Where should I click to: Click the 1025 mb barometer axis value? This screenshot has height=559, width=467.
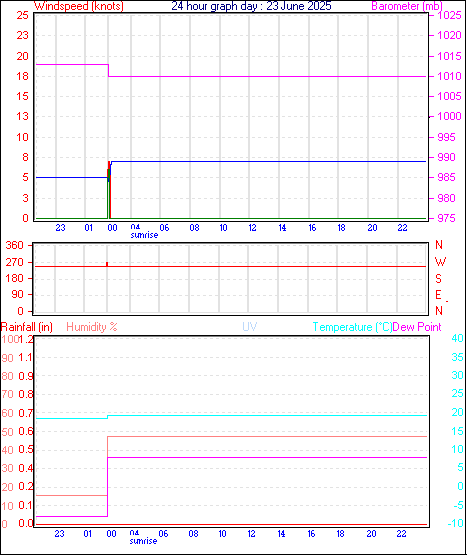(x=450, y=15)
